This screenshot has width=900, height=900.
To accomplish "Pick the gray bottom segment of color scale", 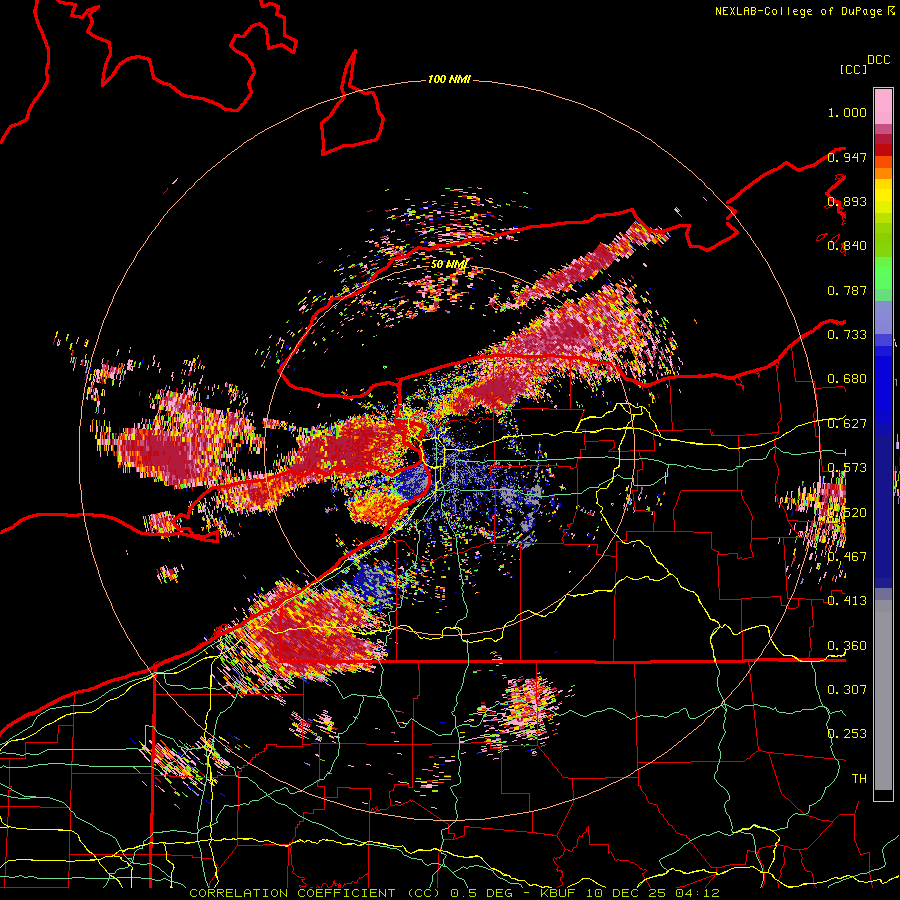I will click(x=883, y=695).
